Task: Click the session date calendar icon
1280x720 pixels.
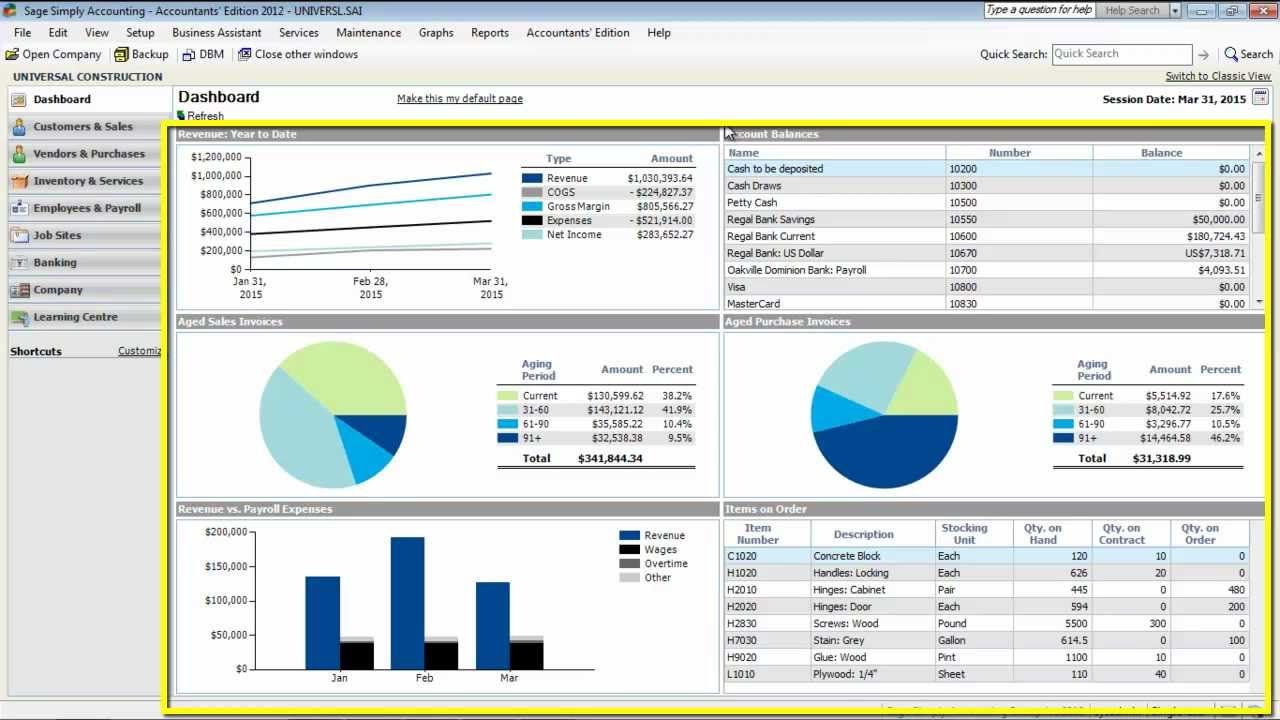Action: click(x=1260, y=98)
